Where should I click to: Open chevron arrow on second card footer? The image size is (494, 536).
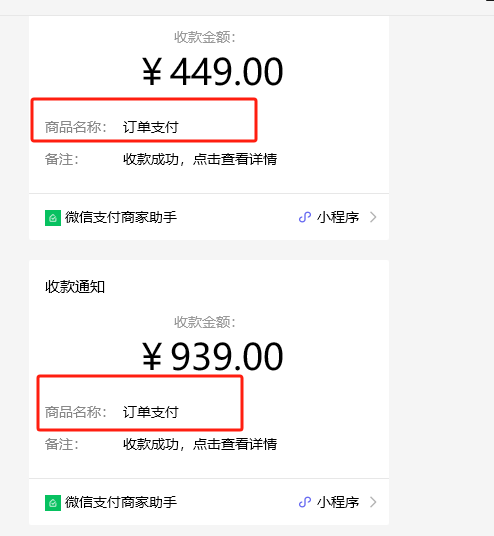[373, 502]
